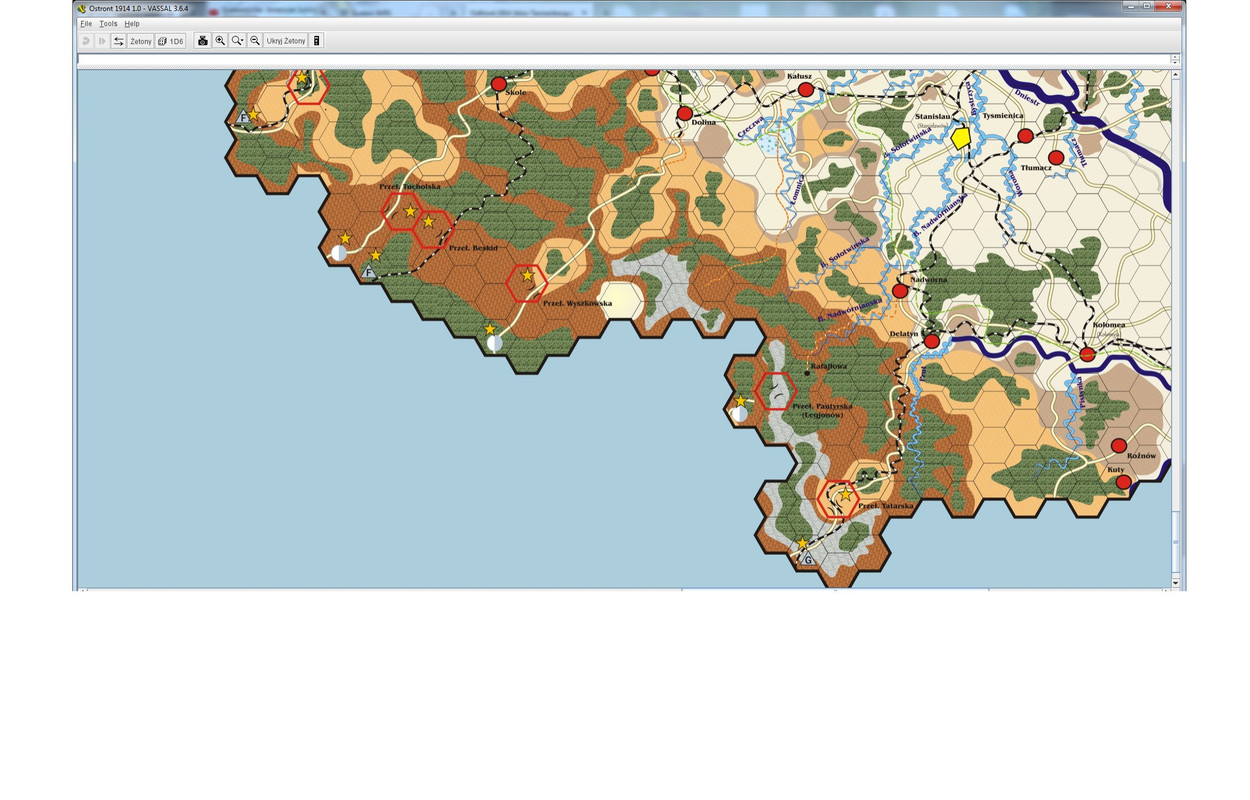Click the map vertical scrollbar up arrow
Image resolution: width=1250 pixels, height=800 pixels.
[1175, 74]
